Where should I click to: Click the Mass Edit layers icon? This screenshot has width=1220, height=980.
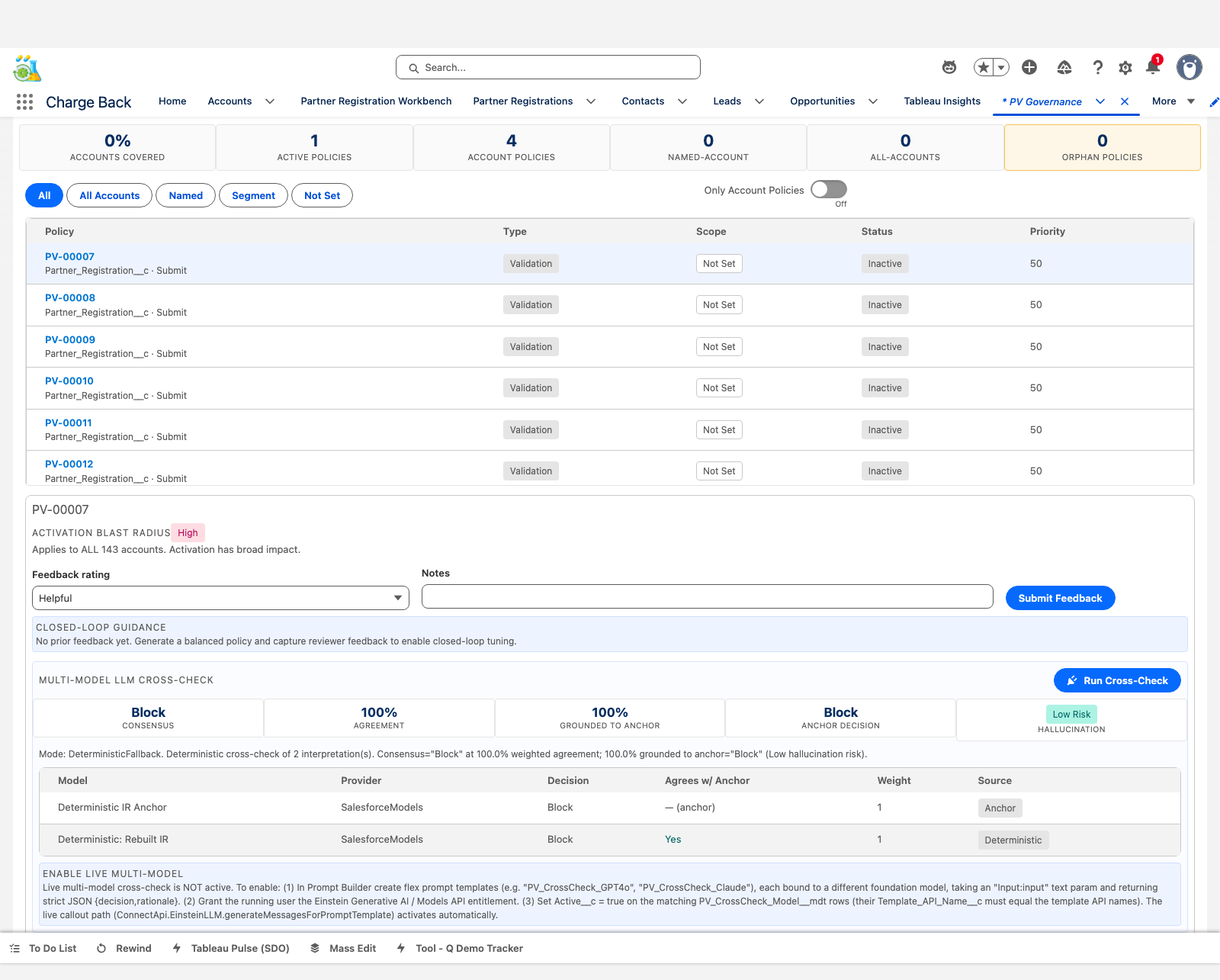(x=315, y=948)
